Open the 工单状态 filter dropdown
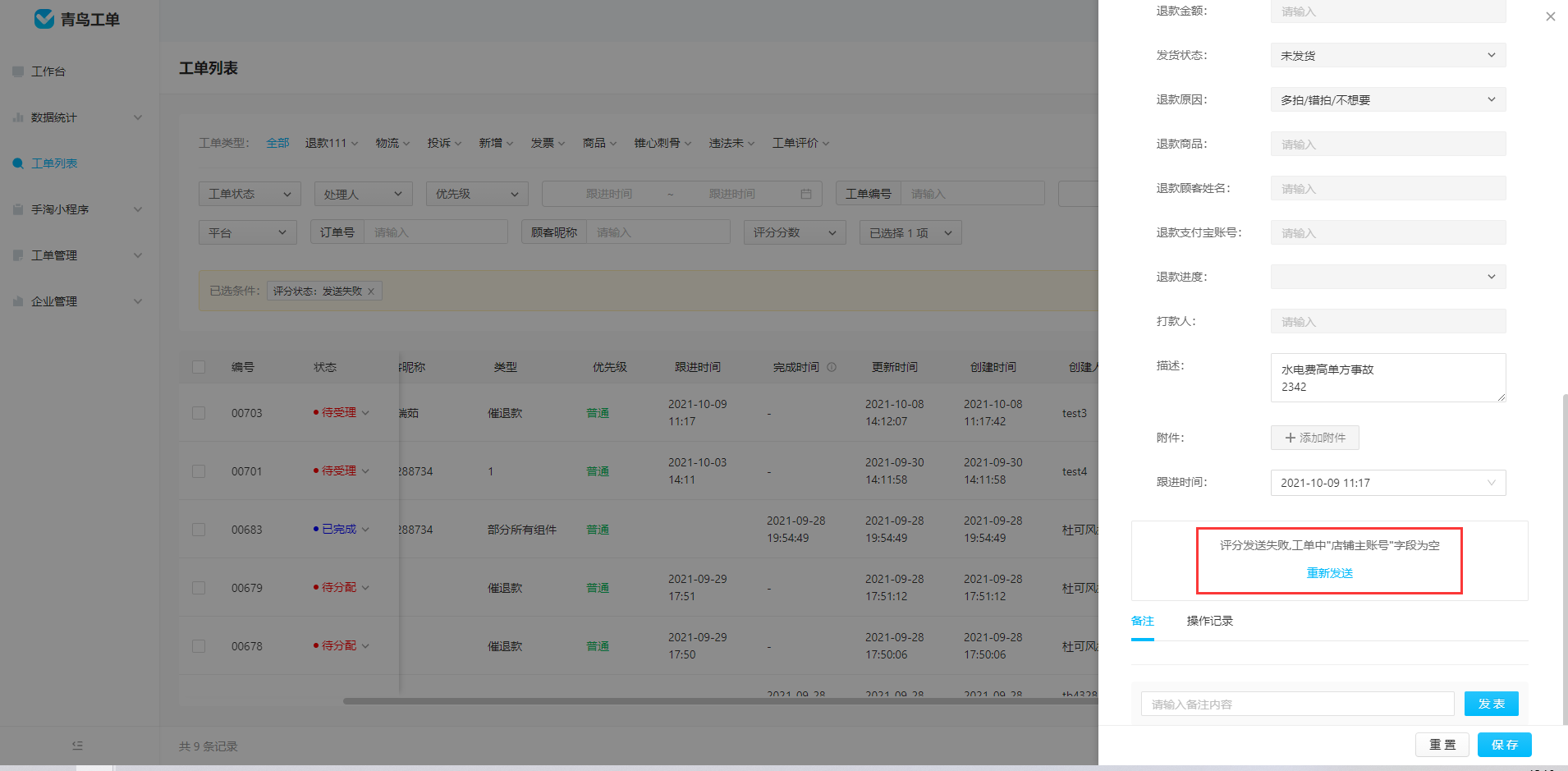 [250, 194]
